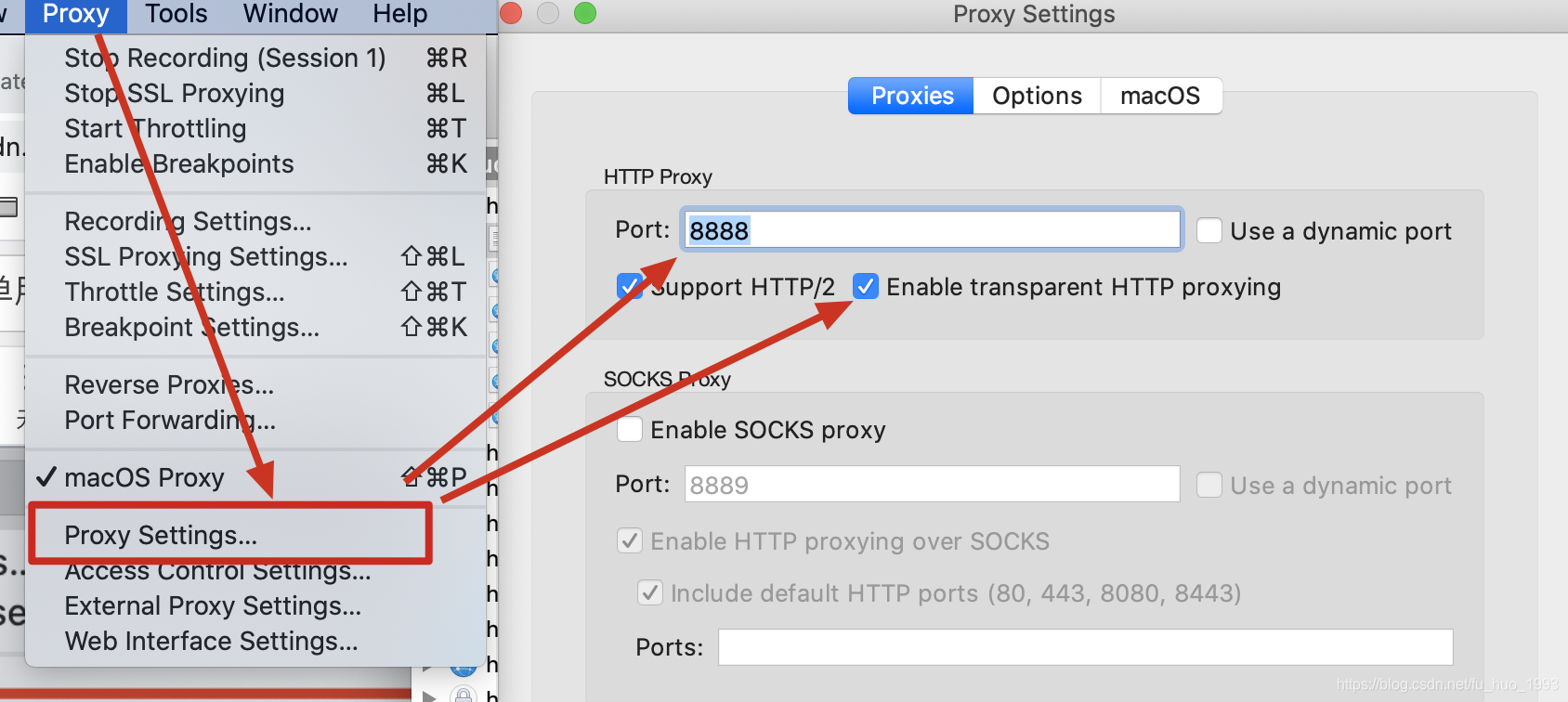
Task: Click the green zoom window button
Action: pos(585,13)
